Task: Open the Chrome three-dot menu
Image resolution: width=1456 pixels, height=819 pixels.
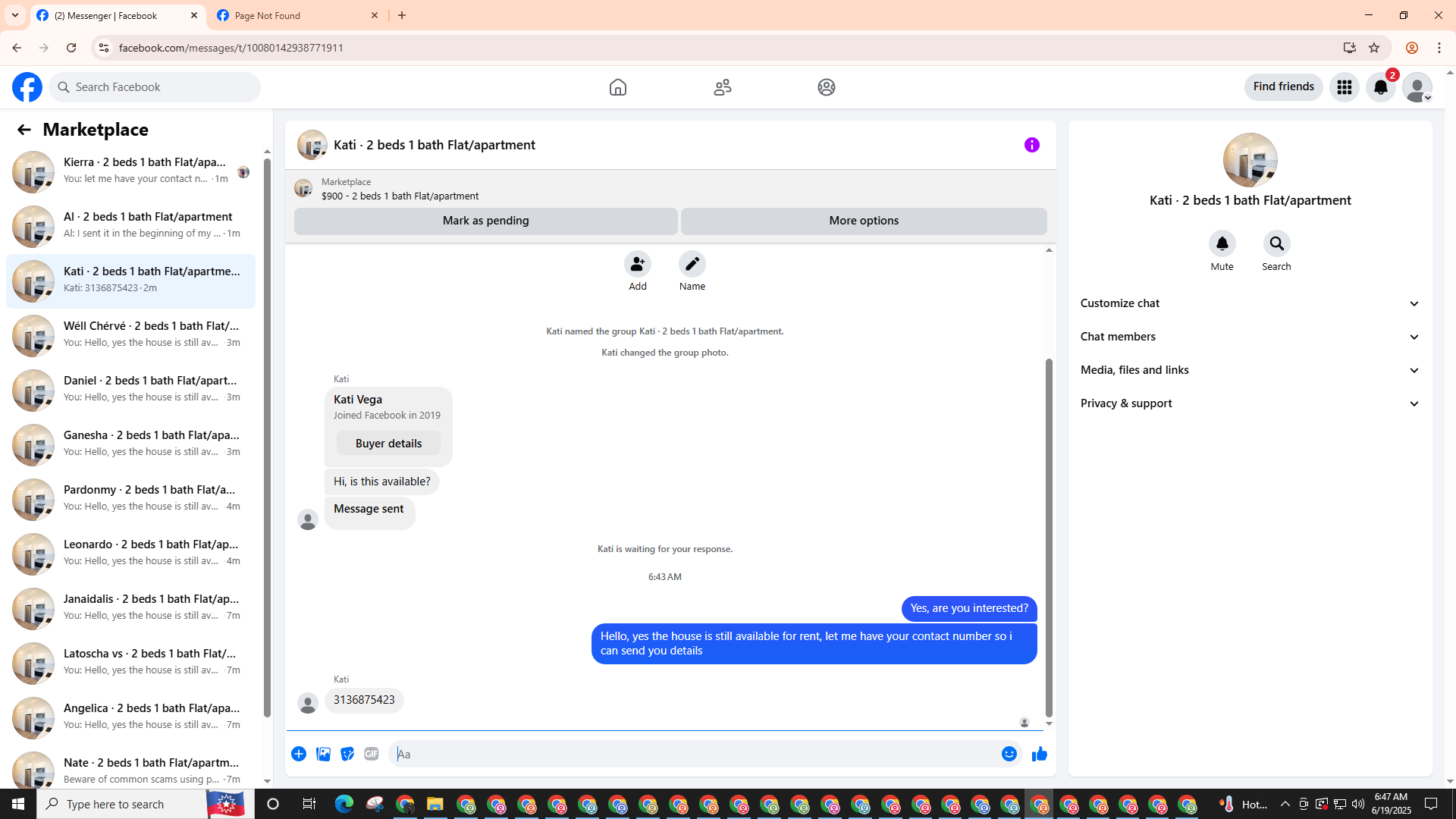Action: pos(1439,48)
